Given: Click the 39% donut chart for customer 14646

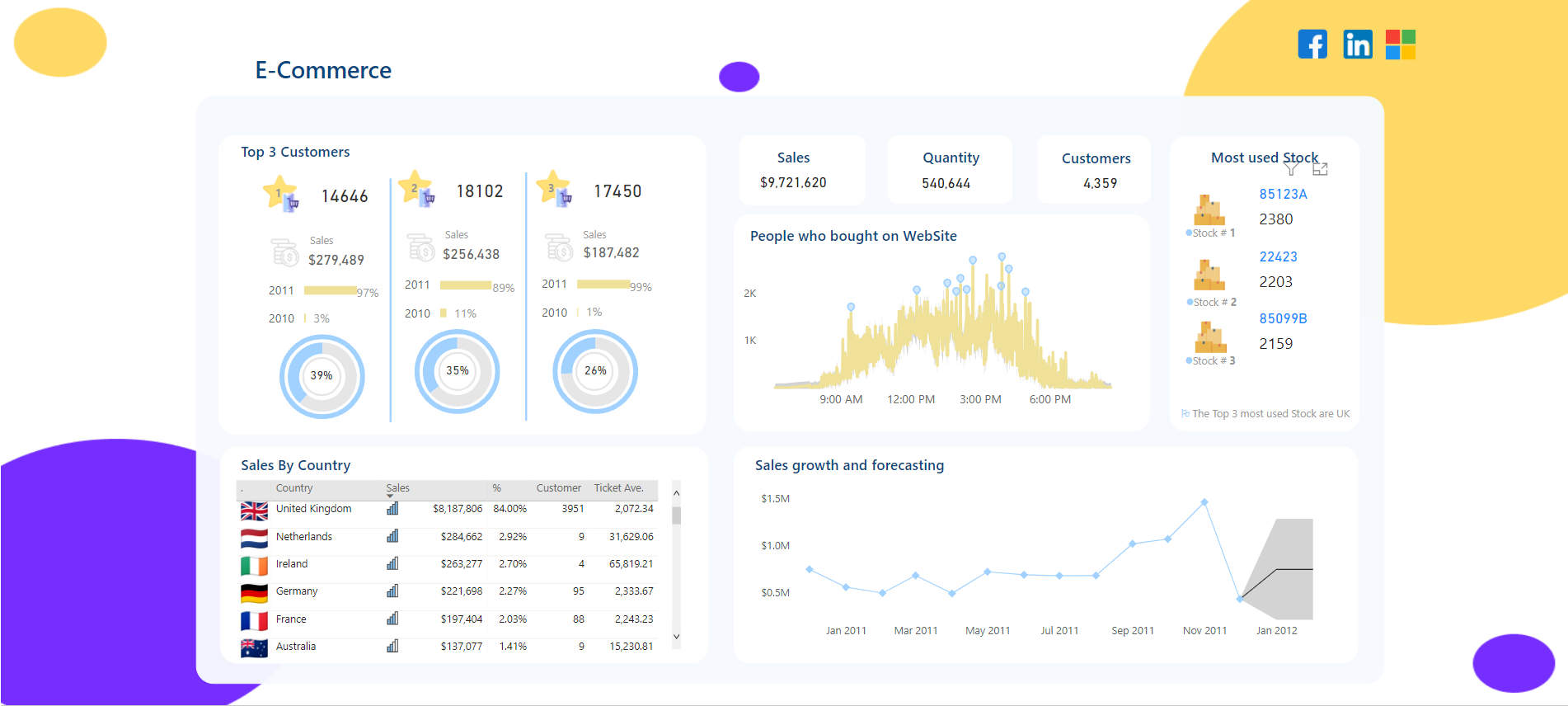Looking at the screenshot, I should coord(322,376).
